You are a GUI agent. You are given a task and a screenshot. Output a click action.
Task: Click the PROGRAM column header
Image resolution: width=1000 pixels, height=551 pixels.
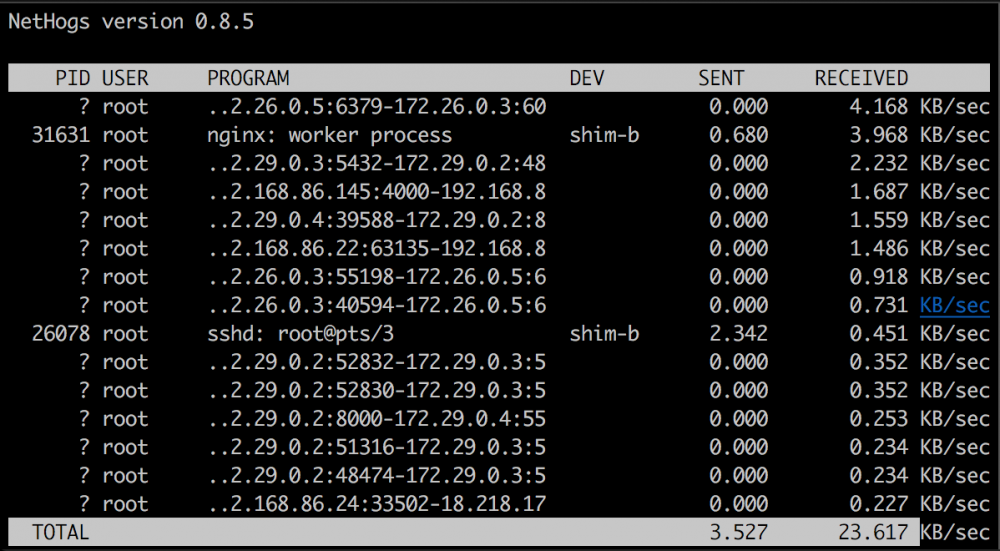pos(248,78)
